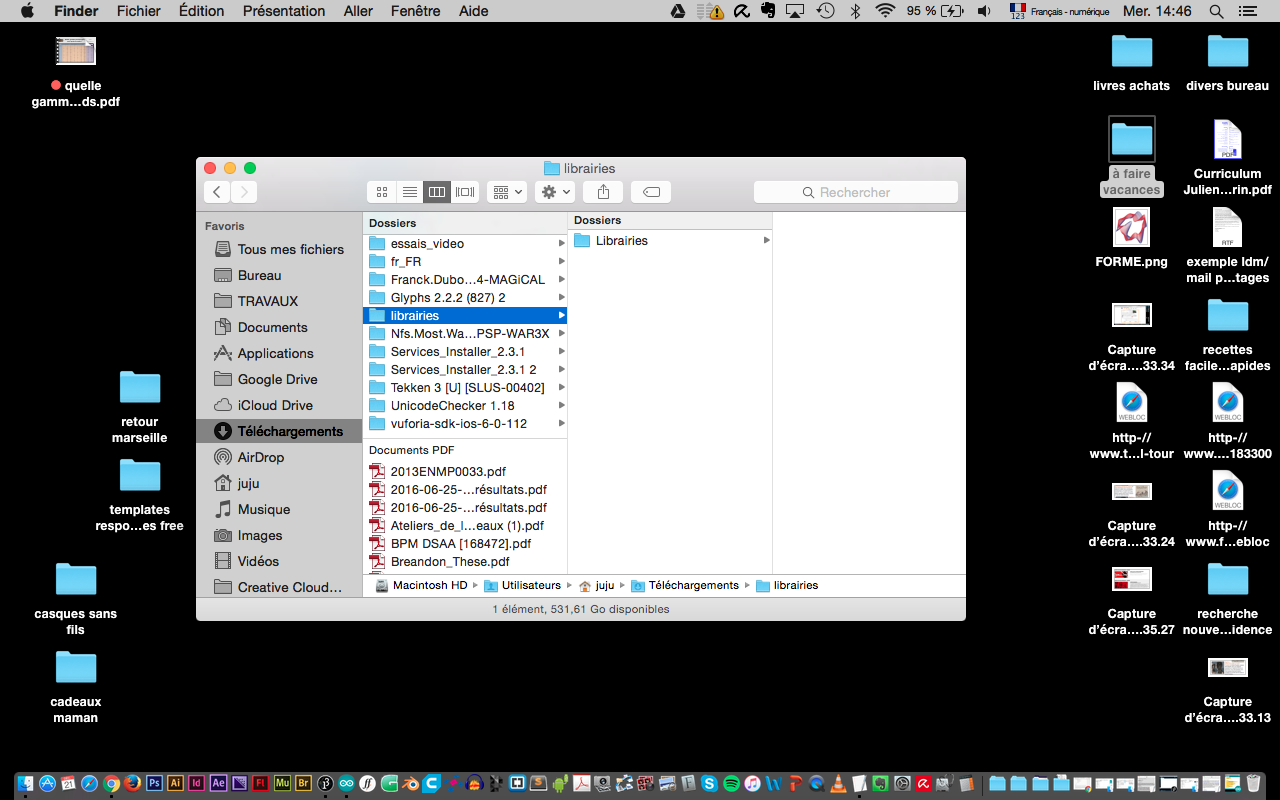Open the Arrange items dropdown

point(507,192)
